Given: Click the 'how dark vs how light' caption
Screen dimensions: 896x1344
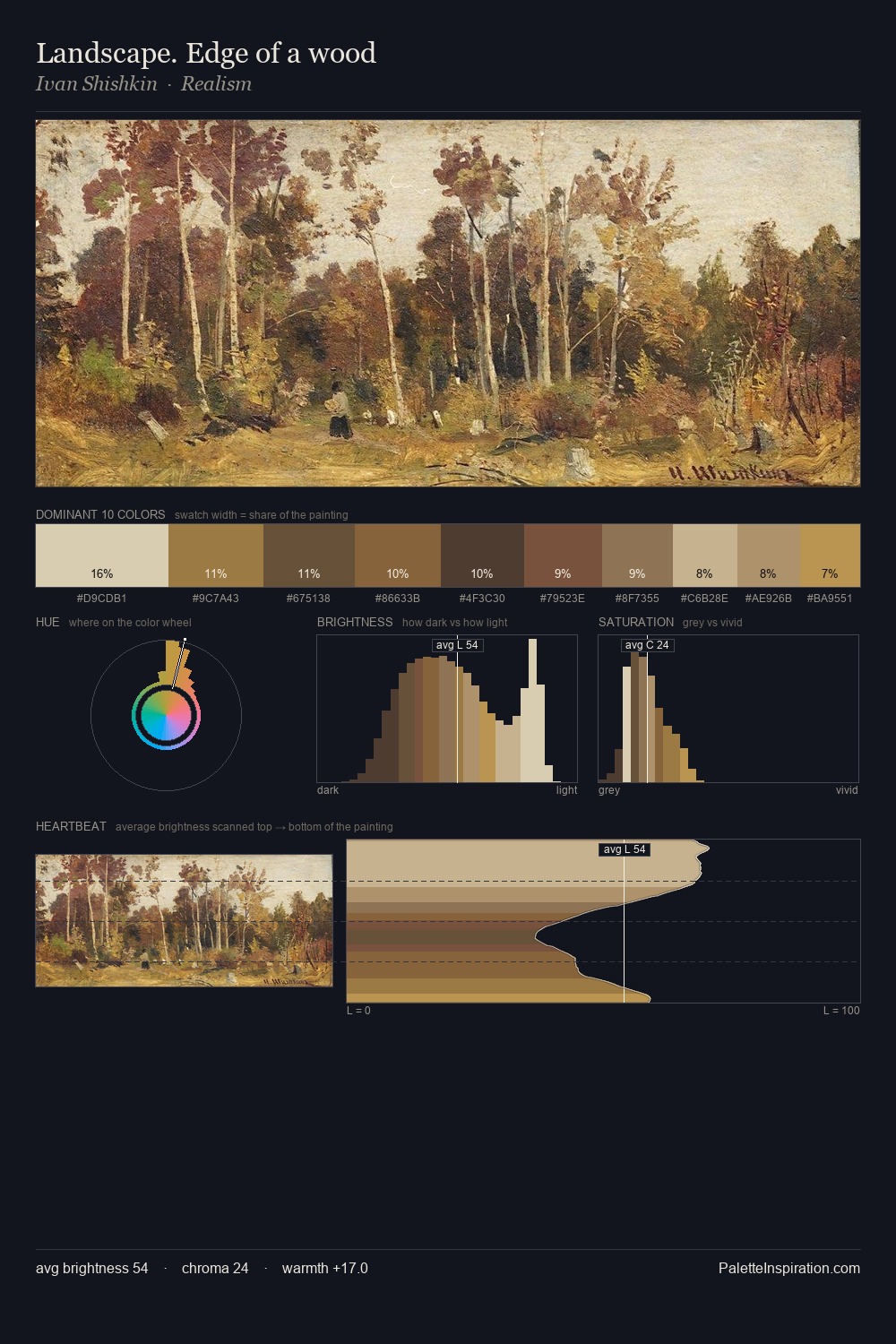Looking at the screenshot, I should coord(455,623).
